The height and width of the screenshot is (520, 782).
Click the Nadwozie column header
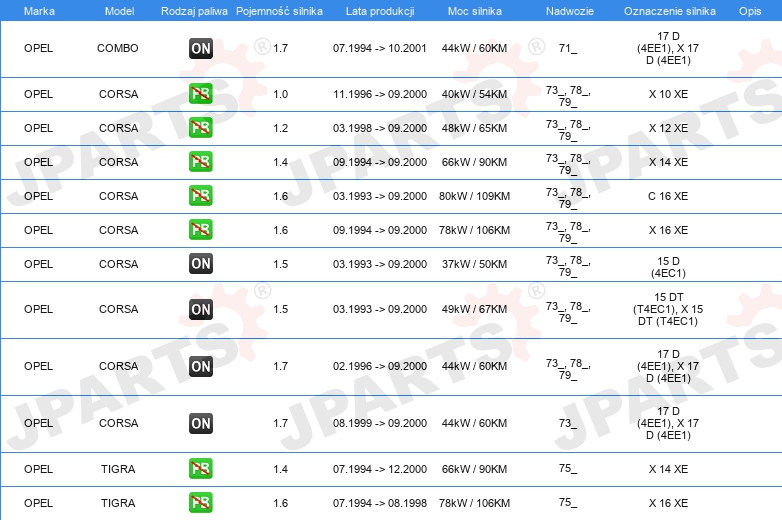[570, 11]
